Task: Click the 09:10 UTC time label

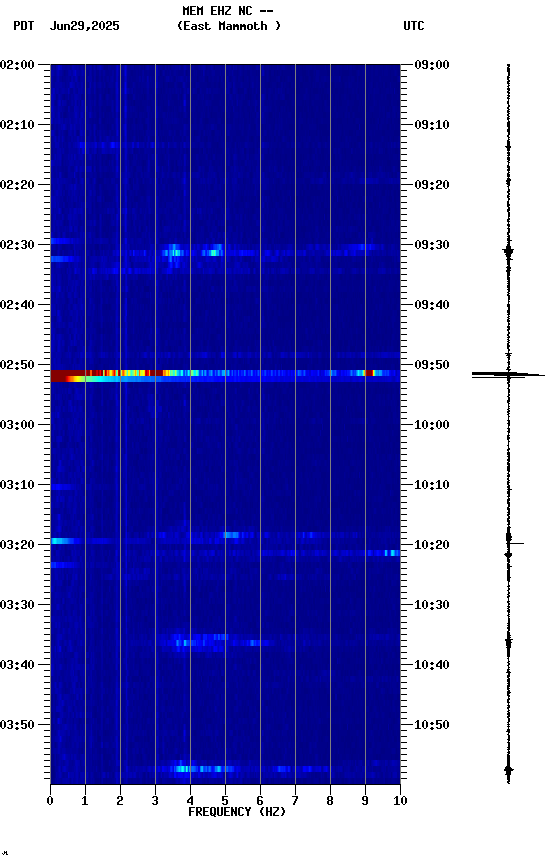Action: tap(432, 125)
